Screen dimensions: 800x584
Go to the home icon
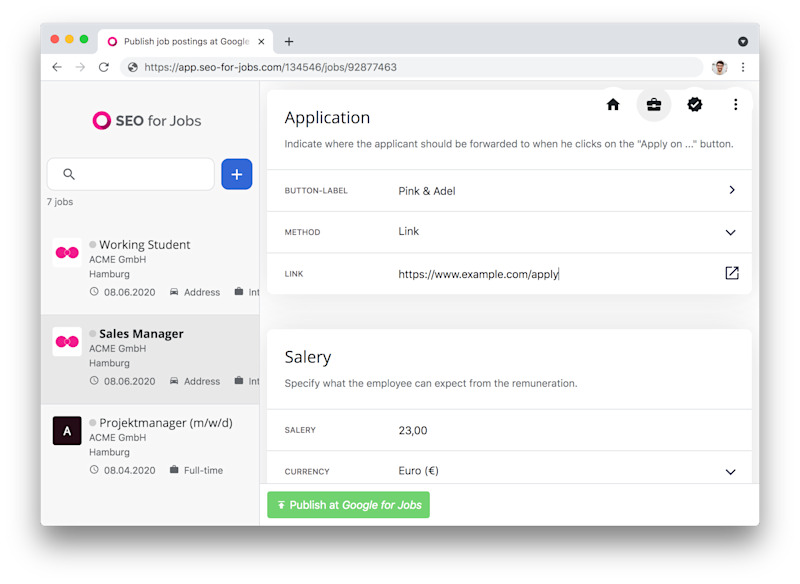click(613, 105)
